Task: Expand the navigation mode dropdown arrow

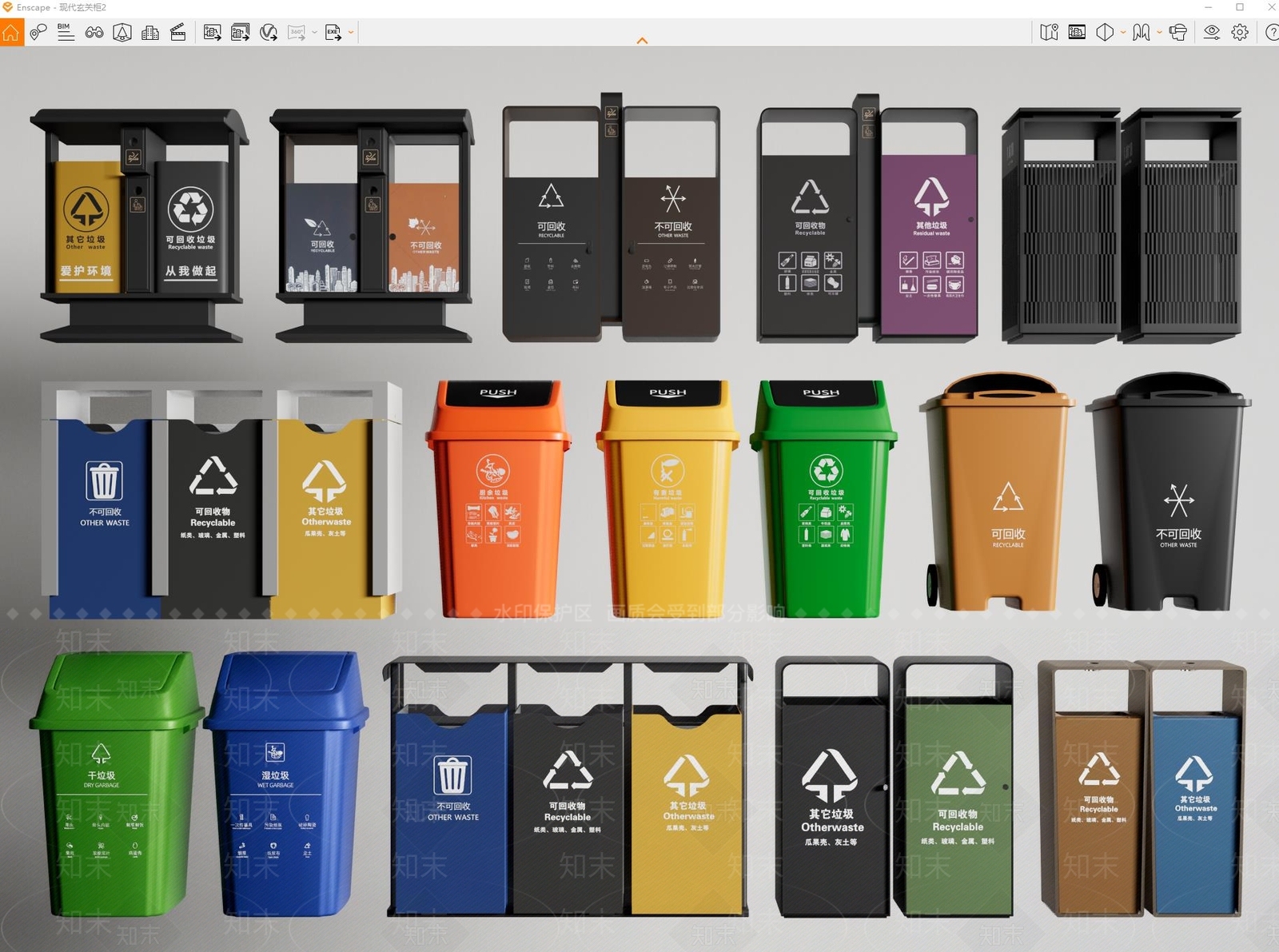Action: 1159,33
